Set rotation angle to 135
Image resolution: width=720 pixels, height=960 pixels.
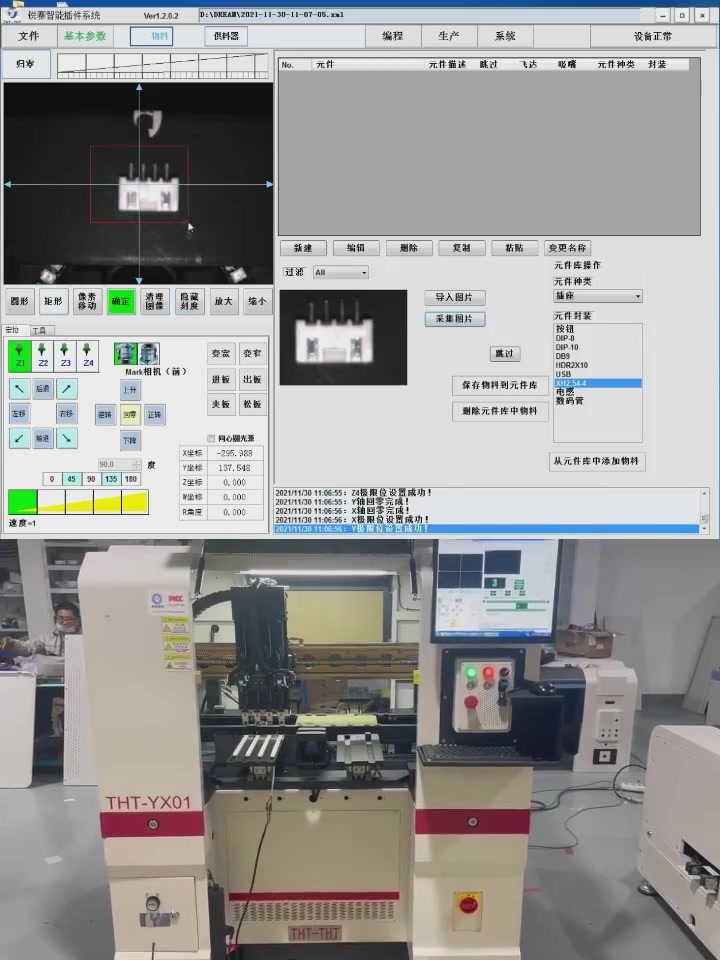click(x=111, y=479)
